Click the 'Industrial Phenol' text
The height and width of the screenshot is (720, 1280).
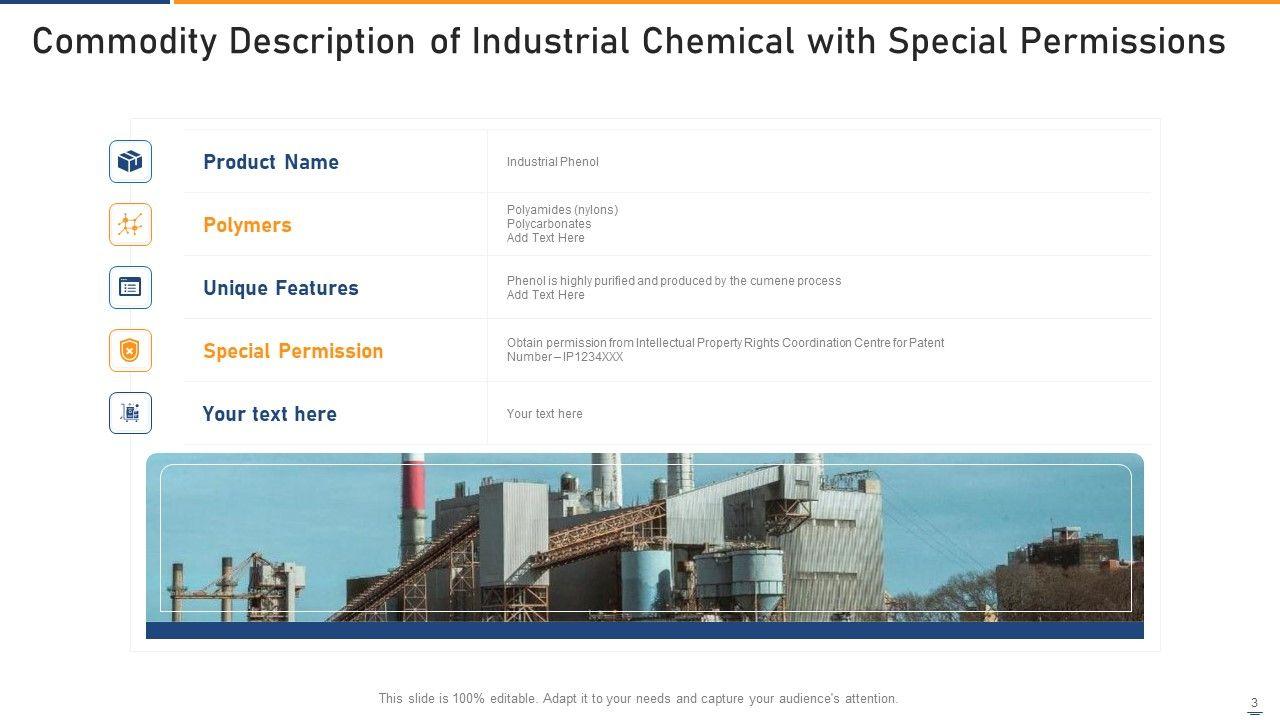point(553,162)
